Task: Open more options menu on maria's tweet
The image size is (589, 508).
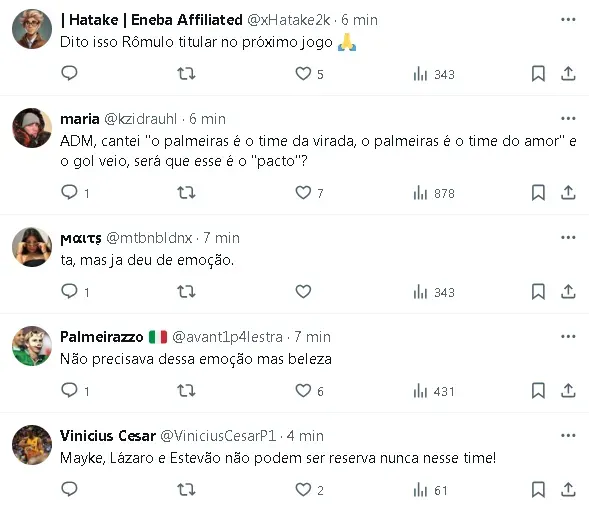Action: pyautogui.click(x=568, y=119)
